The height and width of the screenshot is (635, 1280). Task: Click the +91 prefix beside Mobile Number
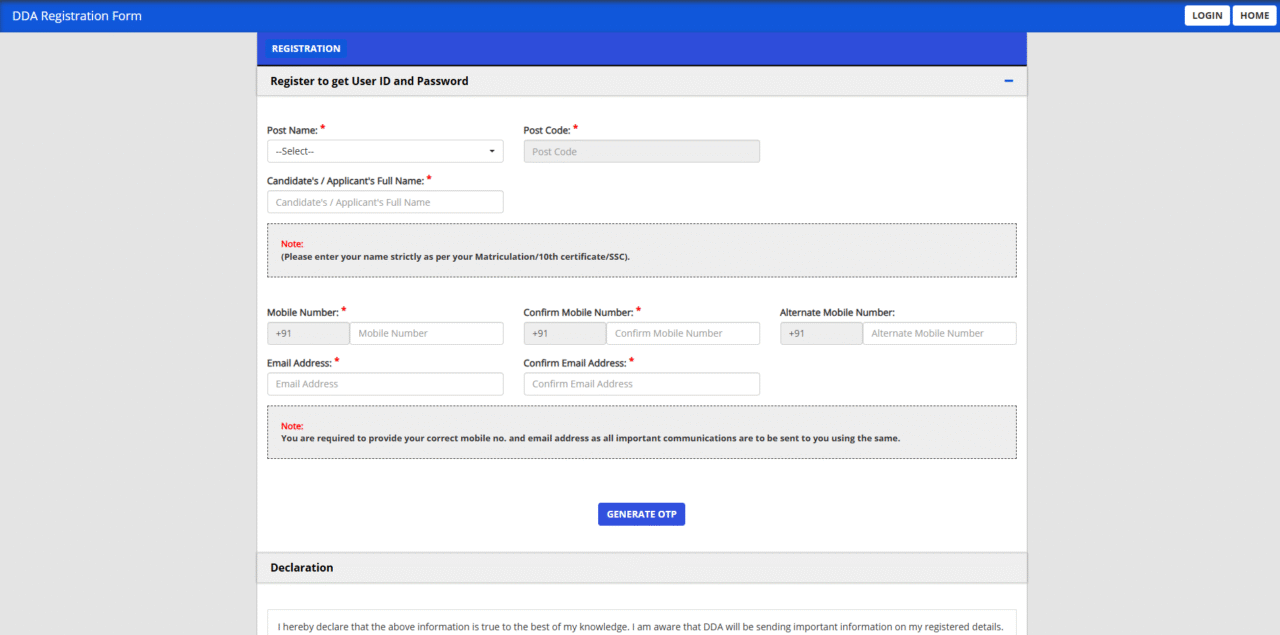[308, 332]
